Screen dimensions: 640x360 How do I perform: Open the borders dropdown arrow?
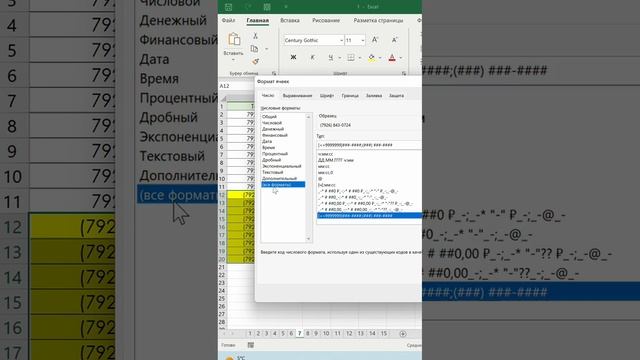click(x=360, y=58)
